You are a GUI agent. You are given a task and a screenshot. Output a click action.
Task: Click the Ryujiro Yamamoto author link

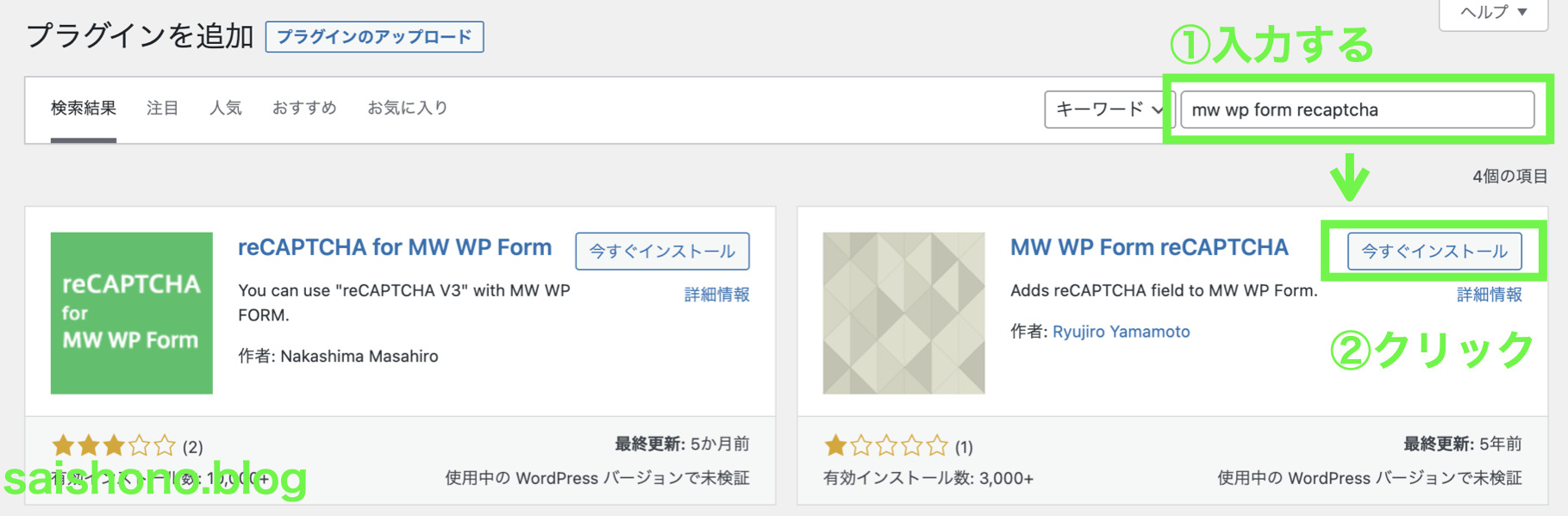1120,331
